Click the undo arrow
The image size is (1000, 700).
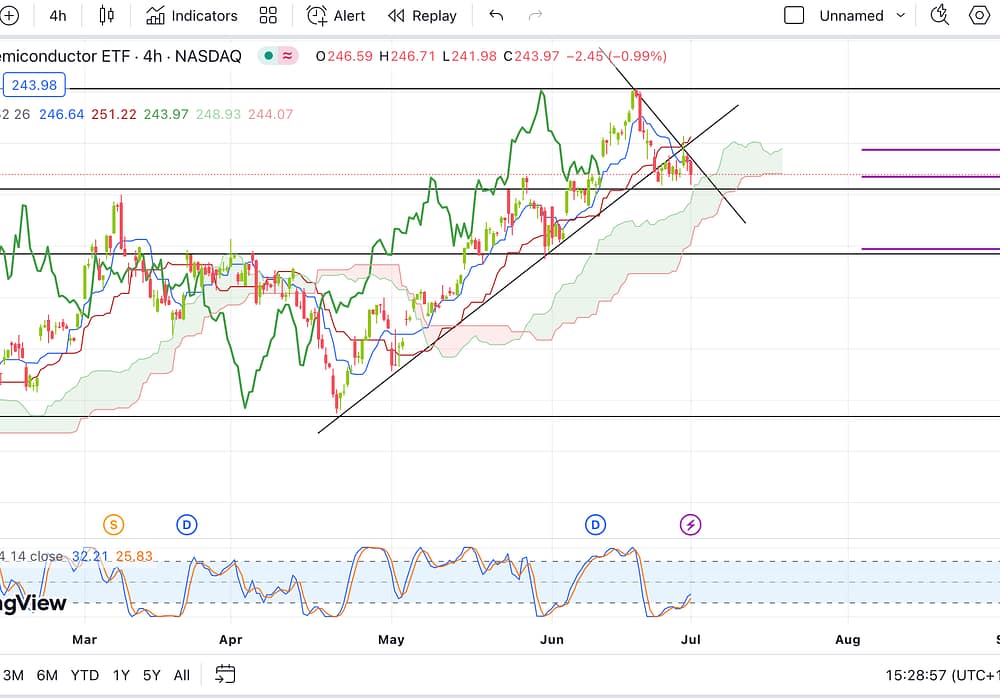pos(496,15)
